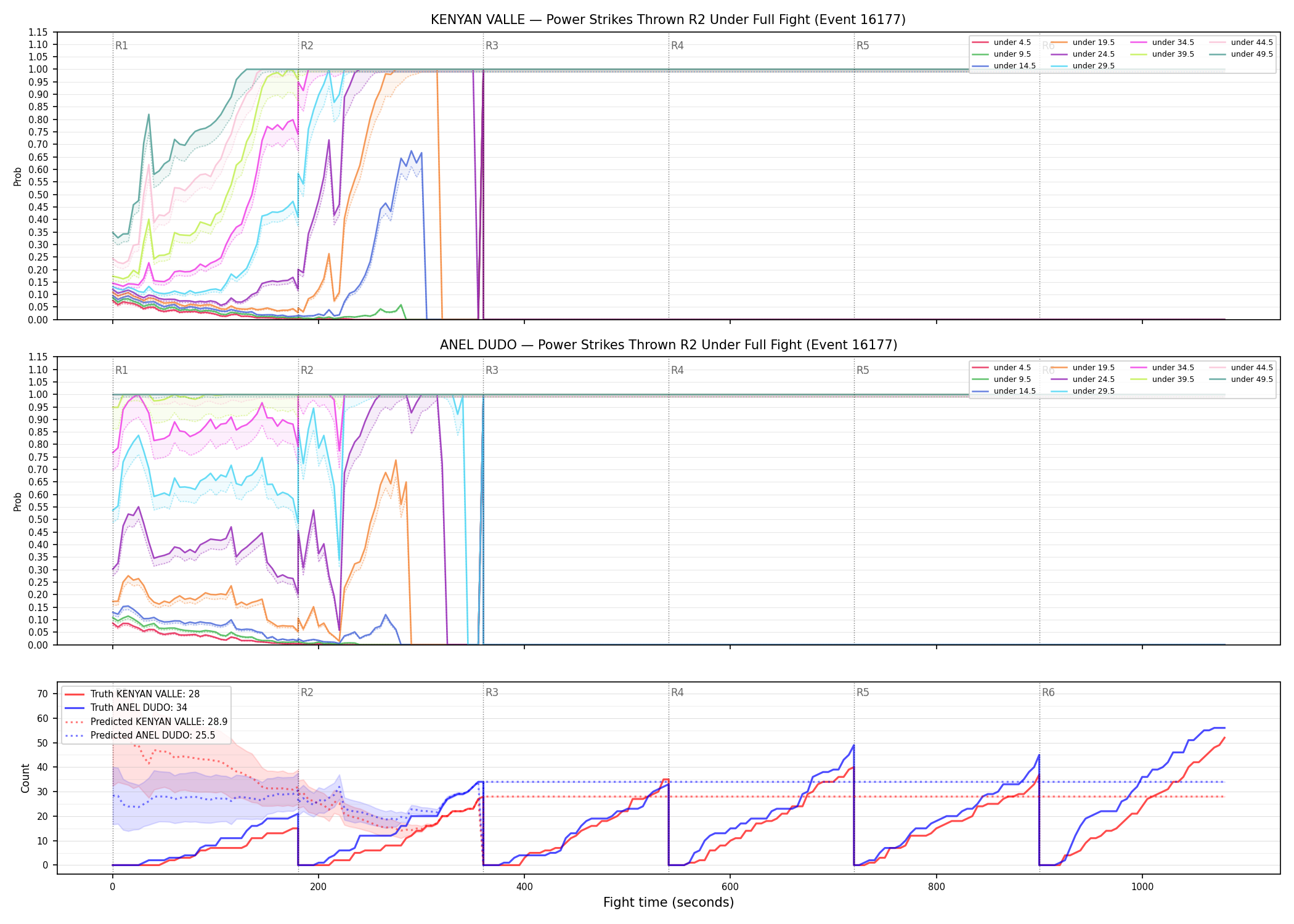This screenshot has height=924, width=1294.
Task: Click the '70' tick on Count axis
Action: point(43,694)
